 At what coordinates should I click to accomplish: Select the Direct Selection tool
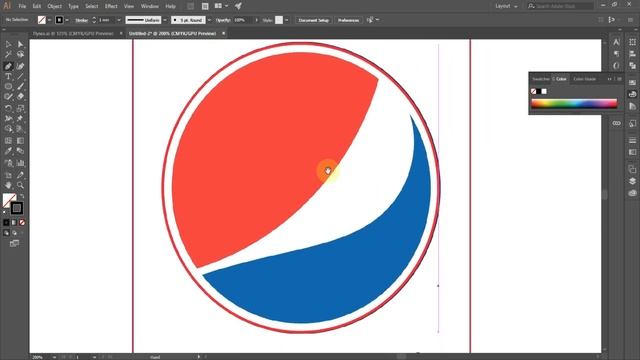(x=20, y=44)
